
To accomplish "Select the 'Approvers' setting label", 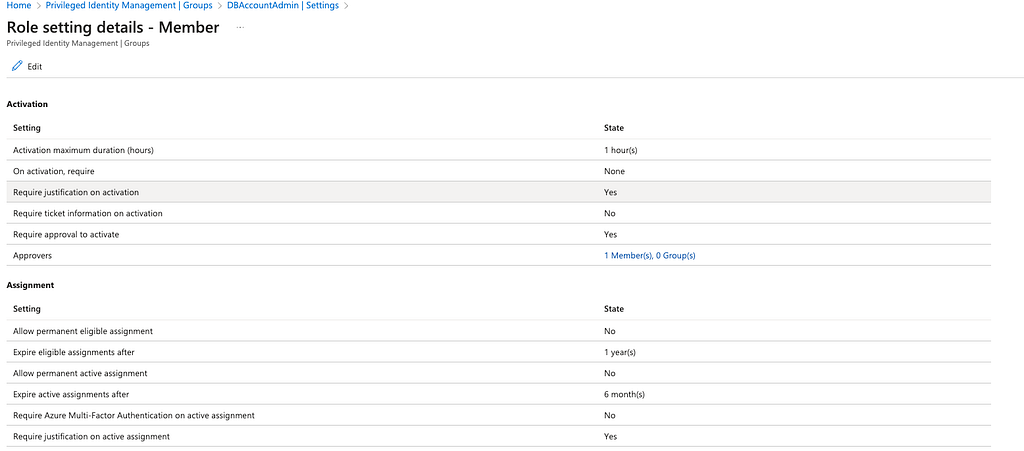I will click(32, 256).
